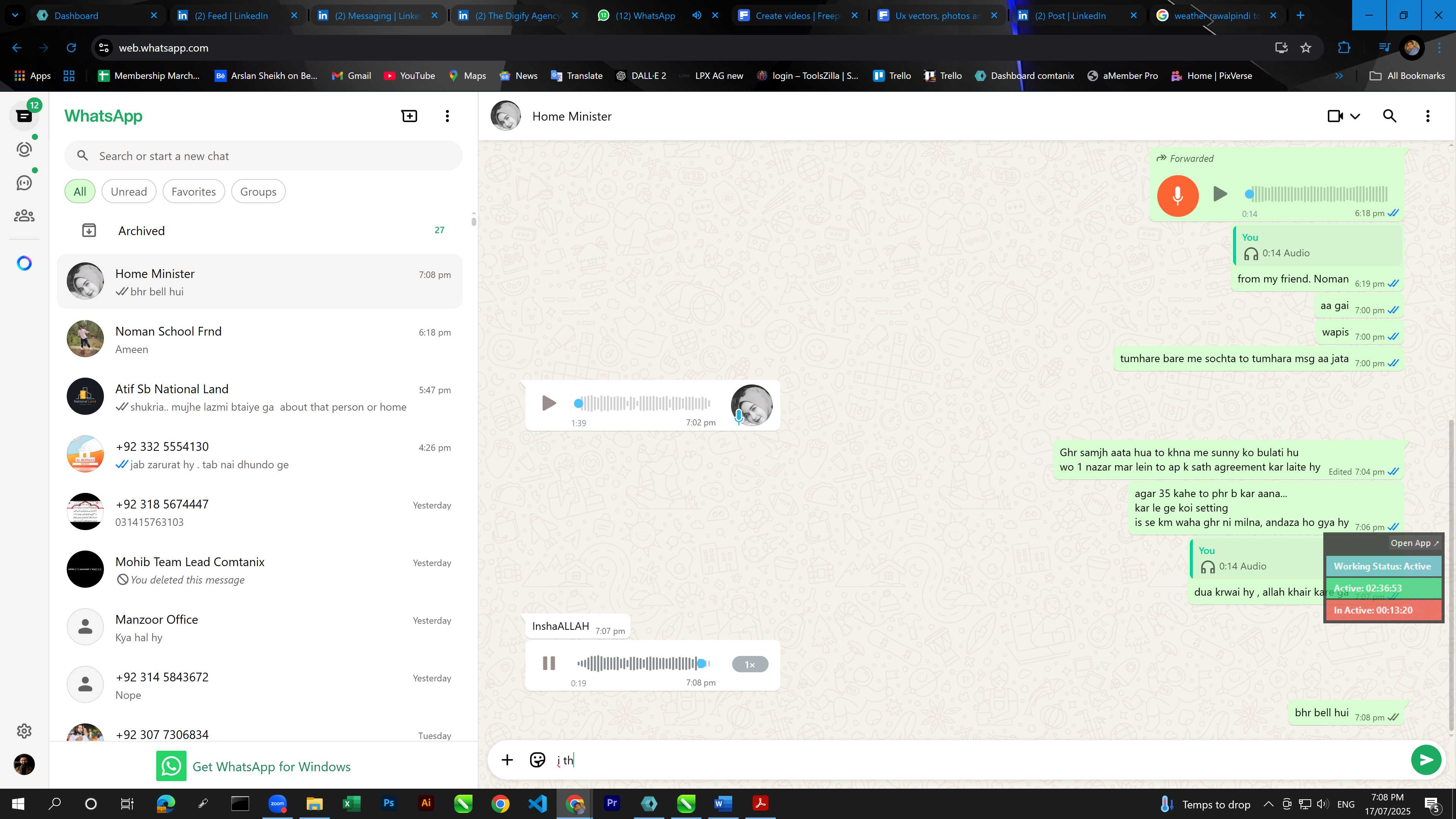Open Photoshop from the taskbar

point(389,803)
